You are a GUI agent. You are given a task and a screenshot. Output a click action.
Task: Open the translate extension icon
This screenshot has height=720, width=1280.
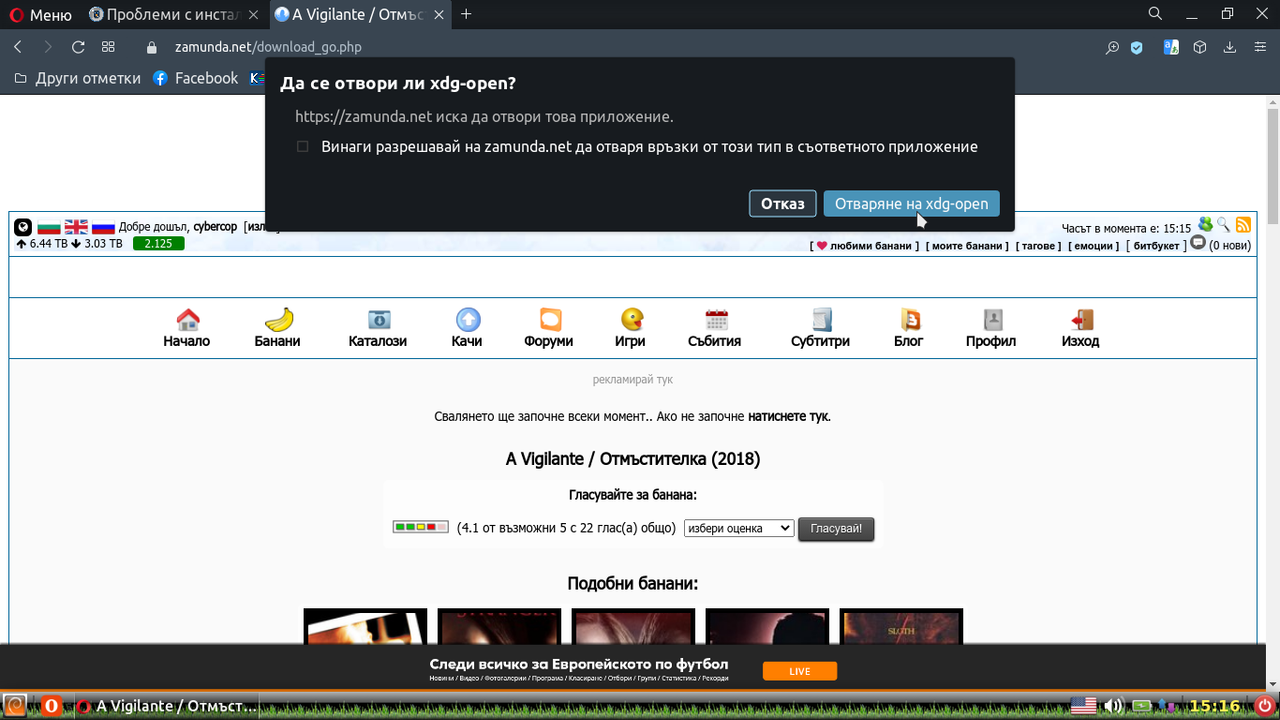(1171, 47)
